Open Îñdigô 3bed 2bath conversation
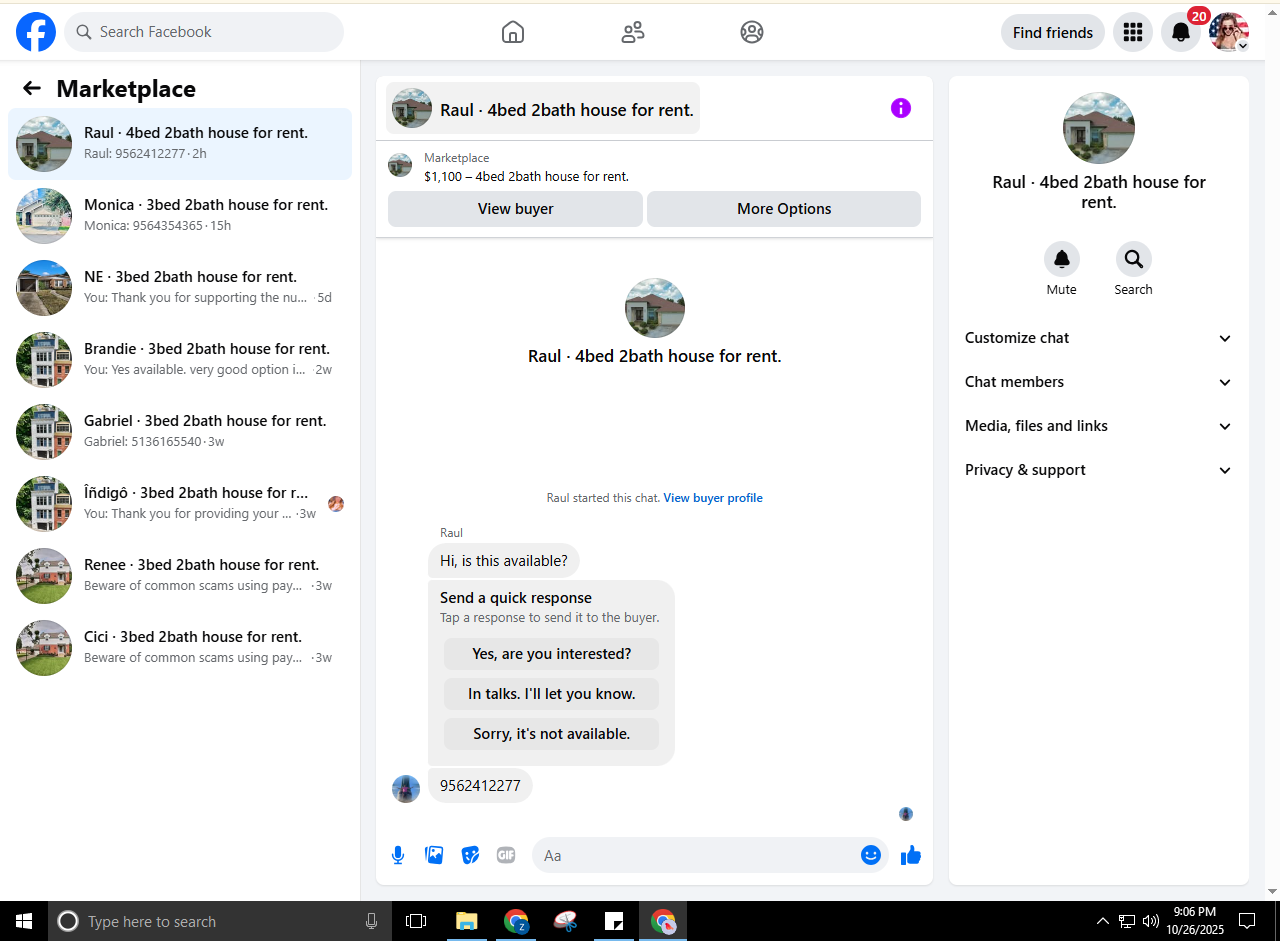 click(x=180, y=504)
